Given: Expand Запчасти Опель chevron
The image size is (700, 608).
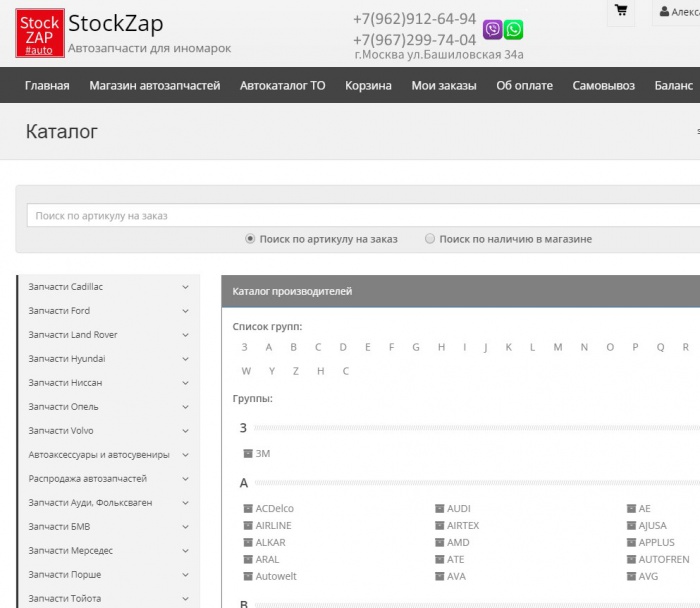Looking at the screenshot, I should point(185,407).
